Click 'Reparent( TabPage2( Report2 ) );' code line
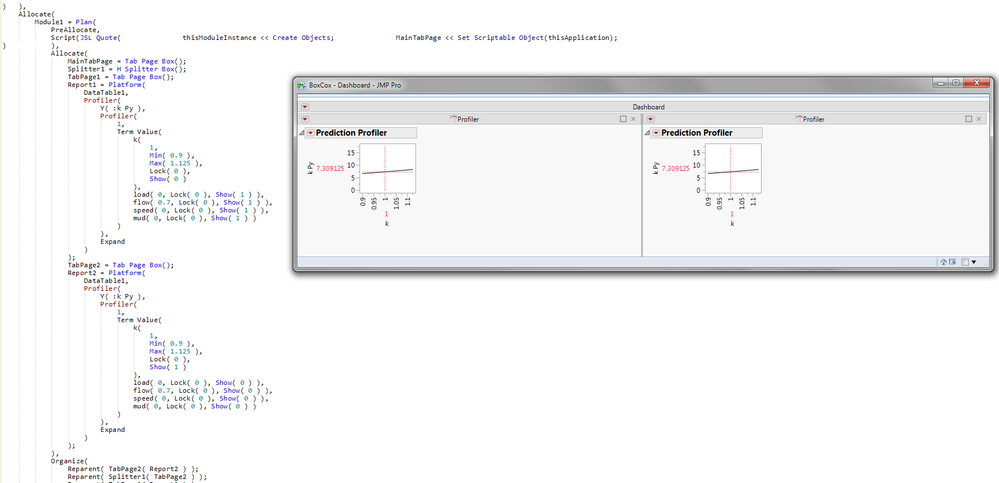Screen dimensions: 999x483 tap(133, 469)
